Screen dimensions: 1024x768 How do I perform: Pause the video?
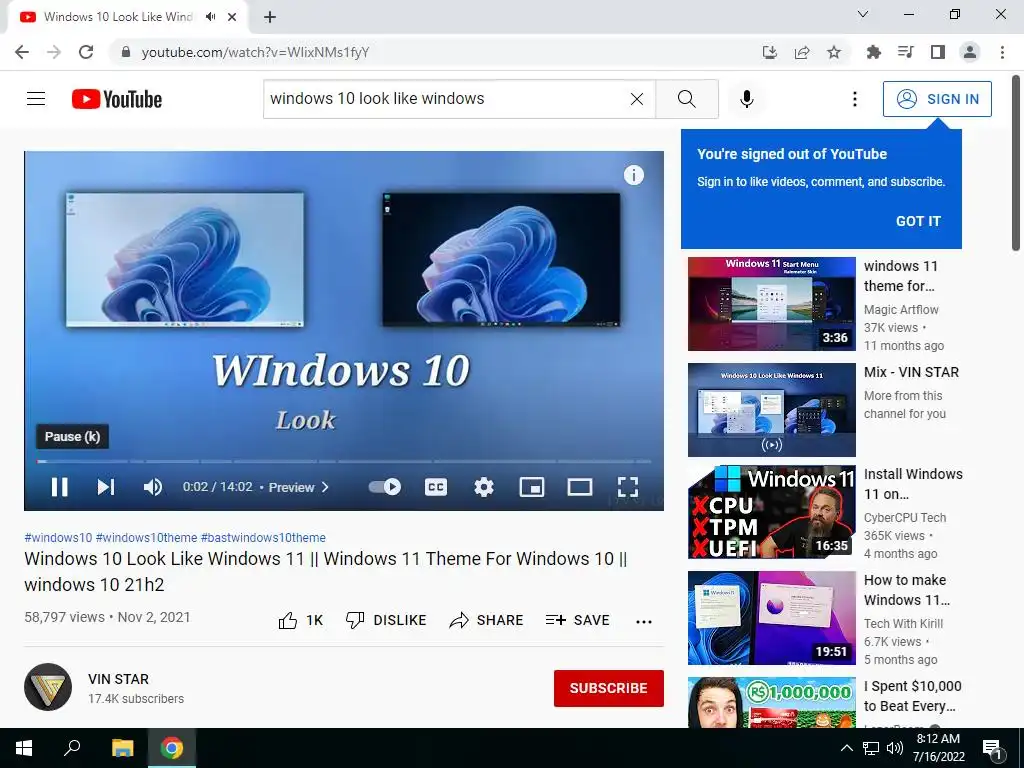click(59, 487)
